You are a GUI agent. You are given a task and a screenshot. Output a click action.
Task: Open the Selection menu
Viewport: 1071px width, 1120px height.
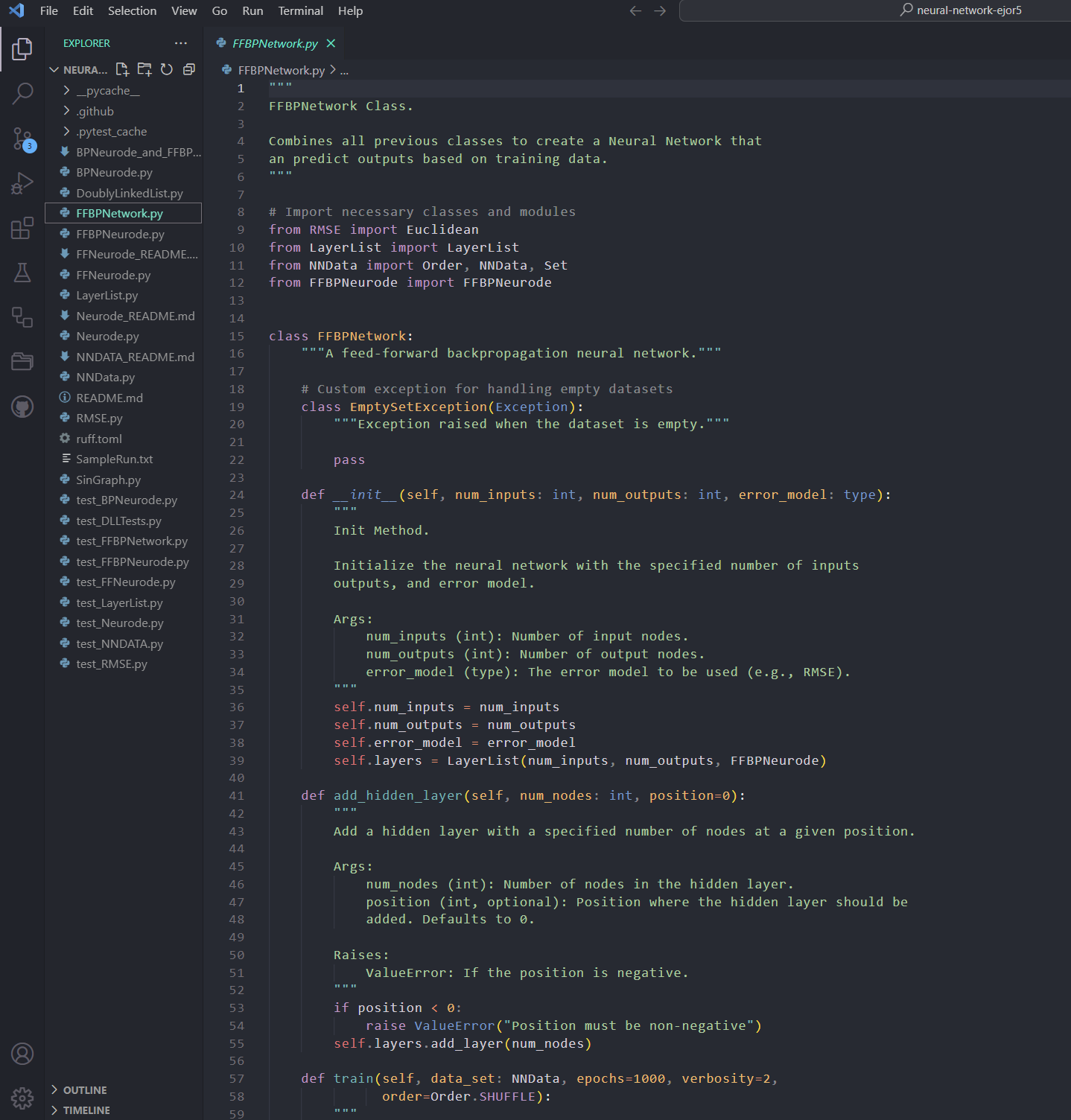click(x=132, y=10)
